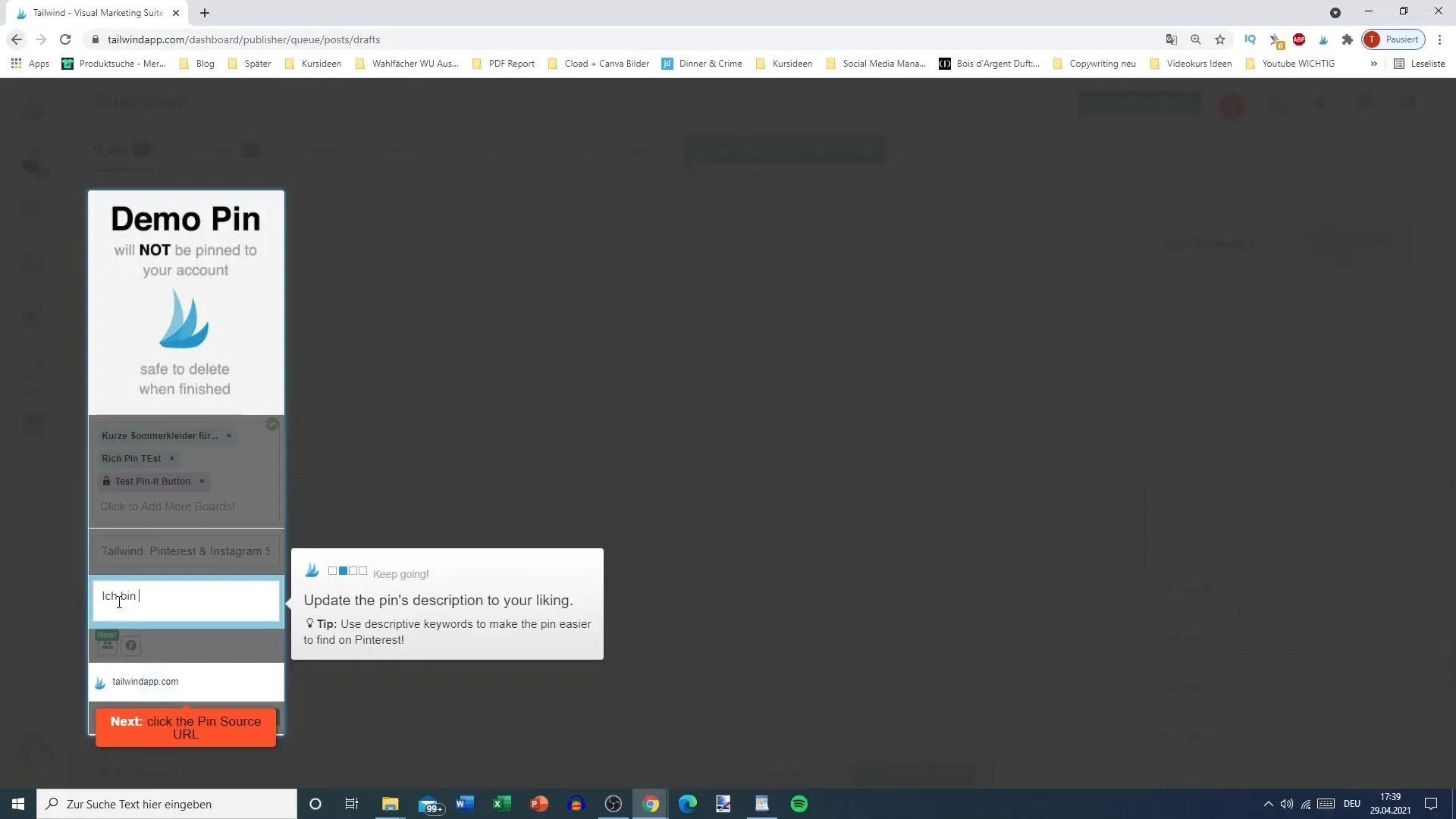Viewport: 1456px width, 819px height.
Task: Open the Google Translate page icon
Action: pos(1172,39)
